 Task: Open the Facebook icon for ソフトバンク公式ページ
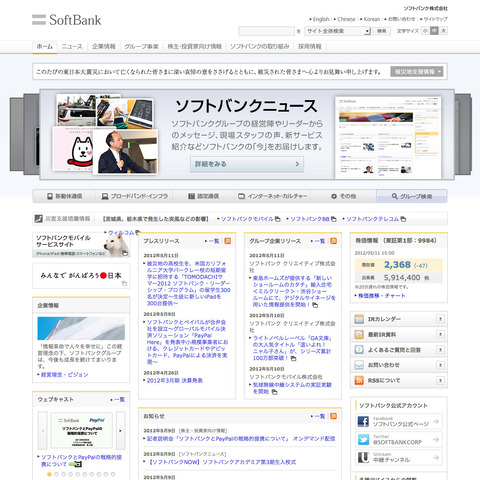click(363, 422)
